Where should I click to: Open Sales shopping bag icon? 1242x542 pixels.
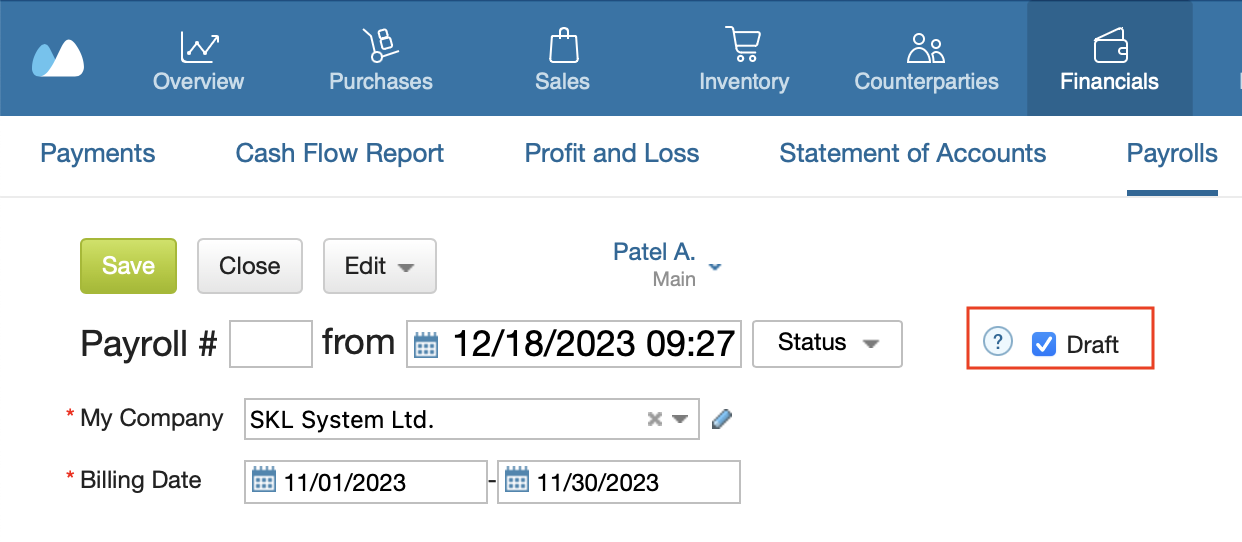click(563, 46)
